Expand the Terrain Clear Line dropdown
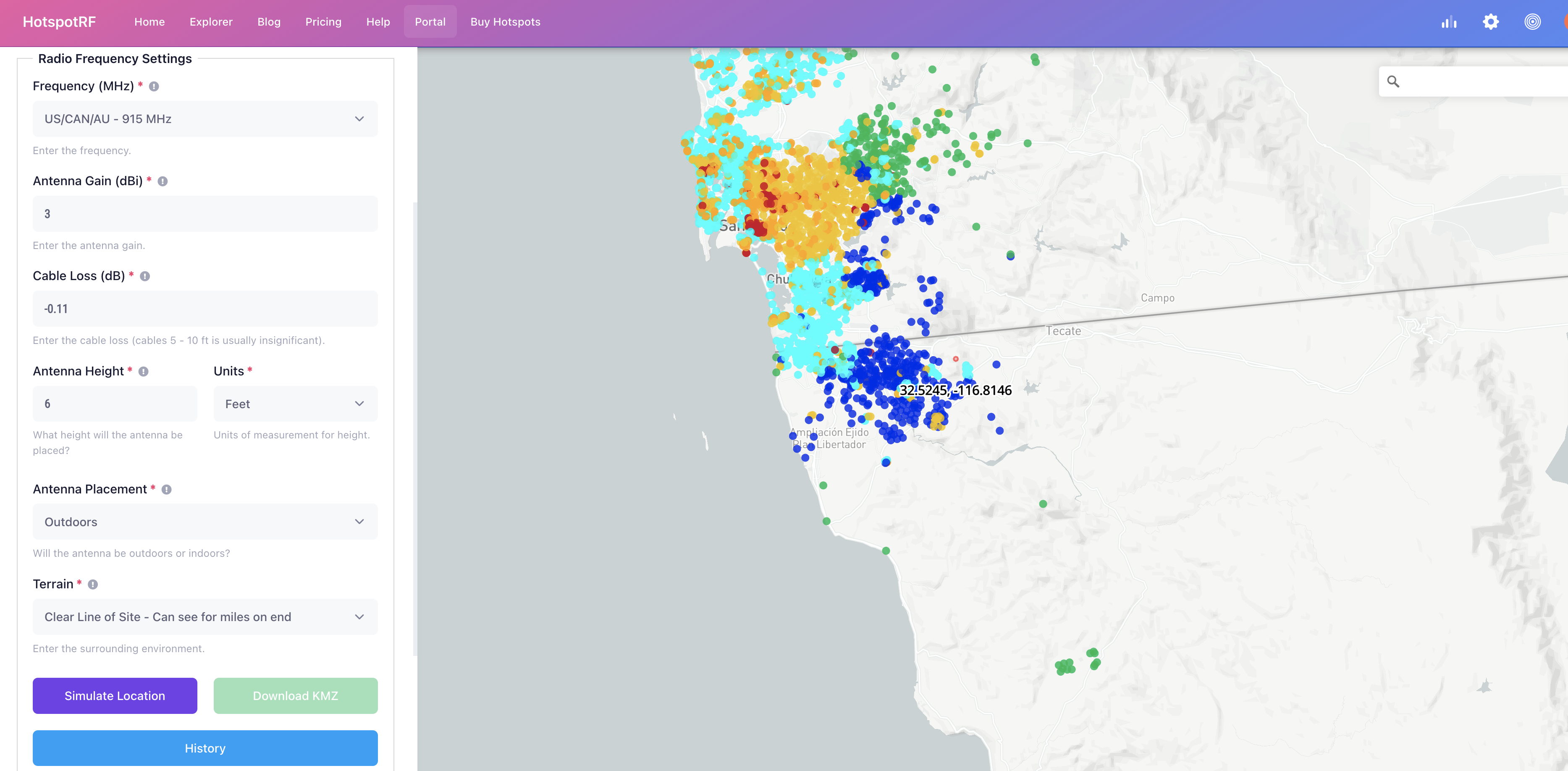The image size is (1568, 771). [205, 617]
